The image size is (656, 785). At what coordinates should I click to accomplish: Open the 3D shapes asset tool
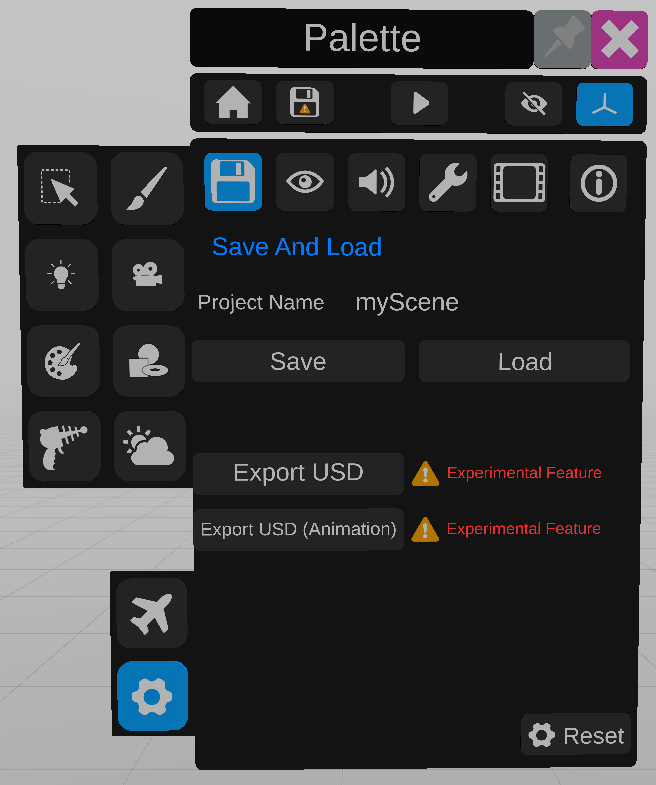(149, 361)
